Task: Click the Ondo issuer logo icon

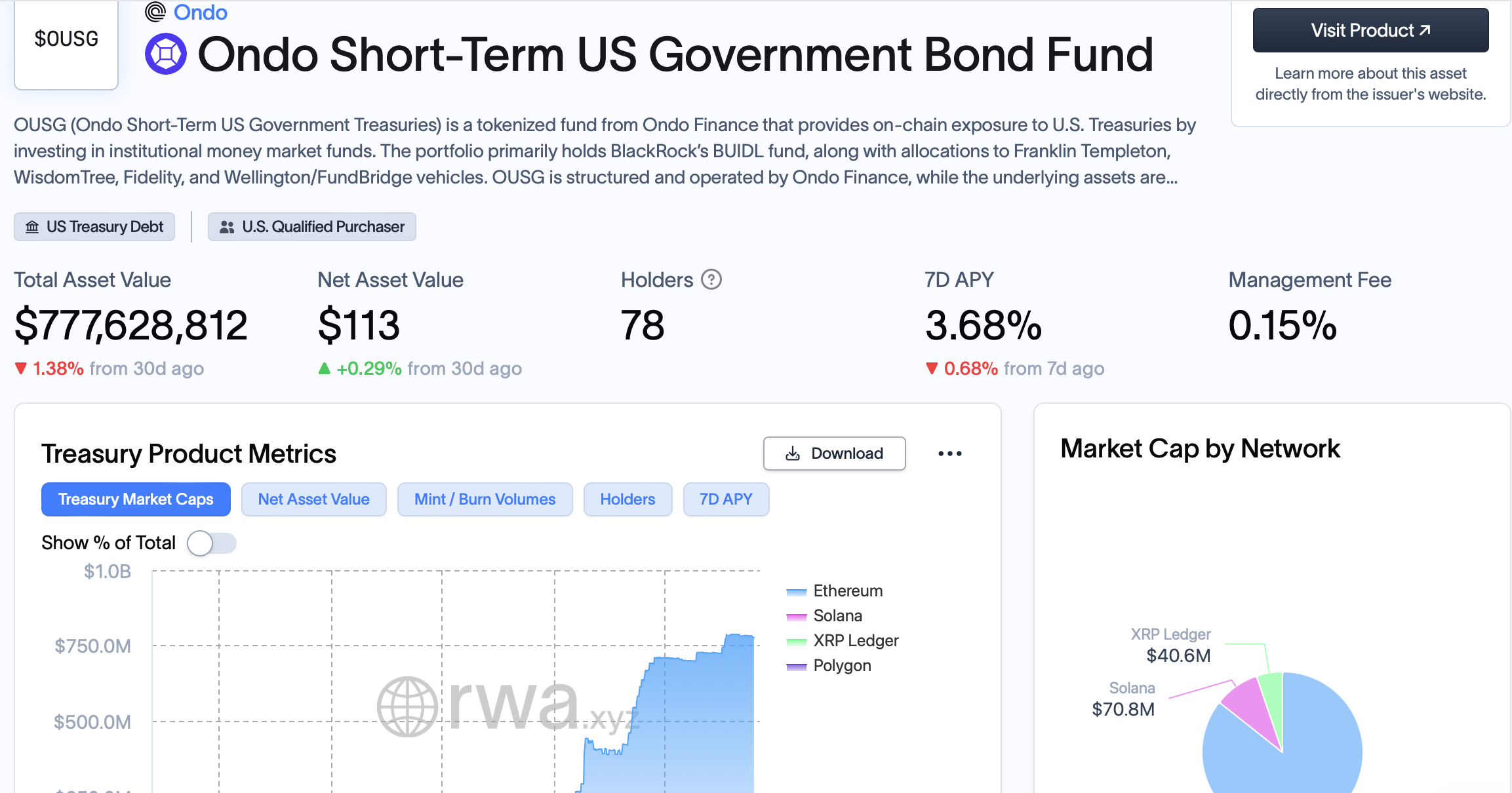Action: click(155, 11)
